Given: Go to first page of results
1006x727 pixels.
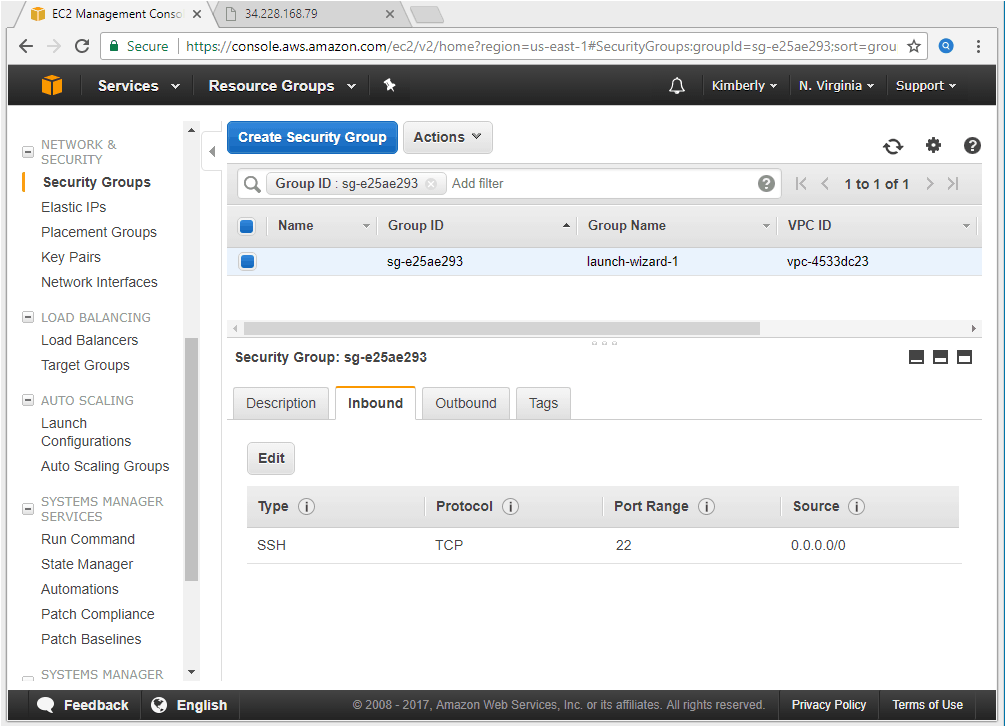Looking at the screenshot, I should [801, 184].
